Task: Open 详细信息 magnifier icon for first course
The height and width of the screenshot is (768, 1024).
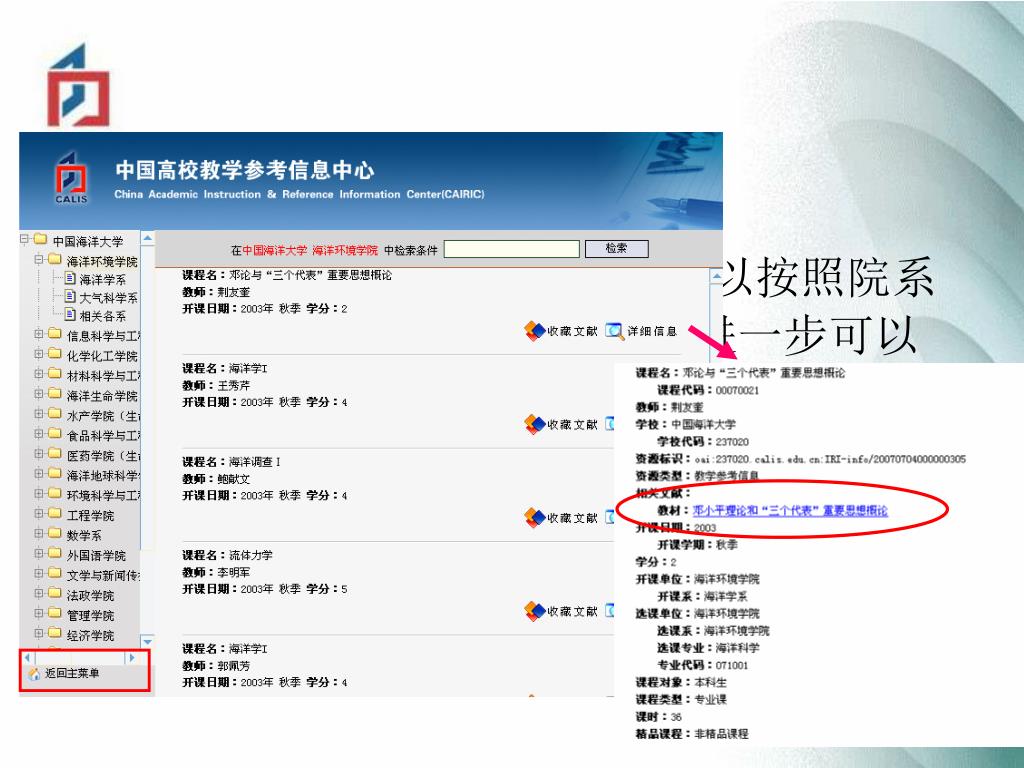Action: coord(615,331)
